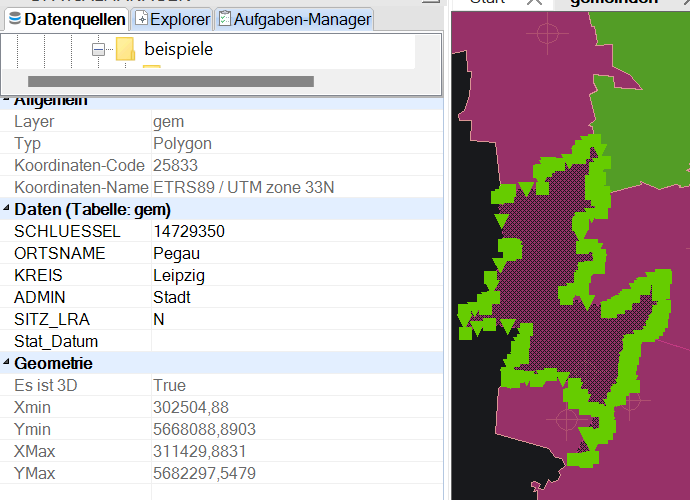Open the Explorer tab
Image resolution: width=690 pixels, height=500 pixels.
point(172,19)
